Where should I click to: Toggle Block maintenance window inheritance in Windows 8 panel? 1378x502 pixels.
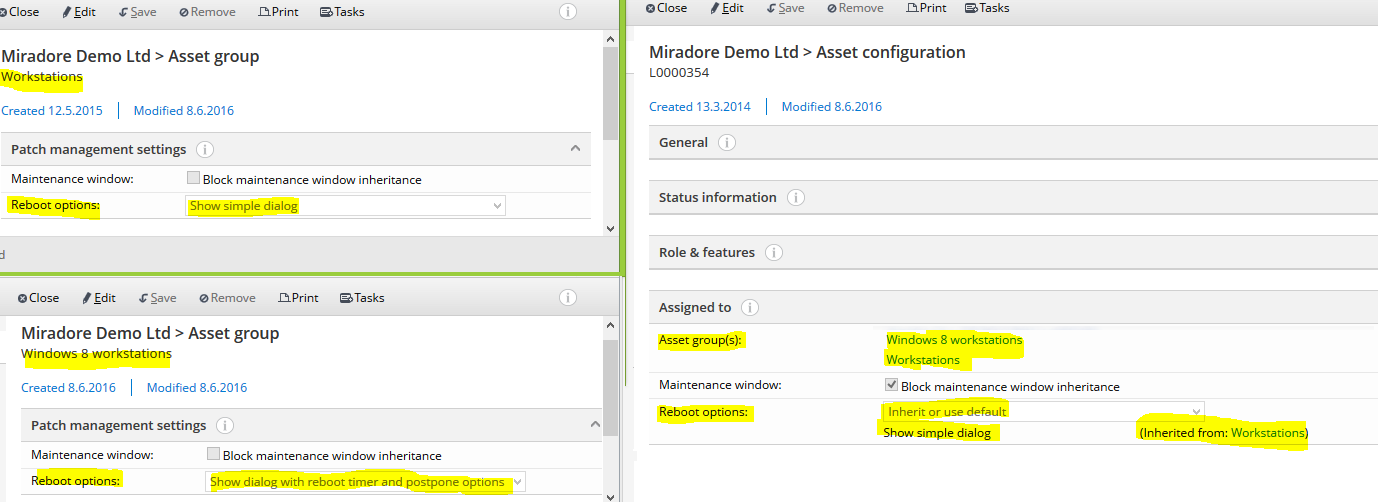(x=214, y=454)
